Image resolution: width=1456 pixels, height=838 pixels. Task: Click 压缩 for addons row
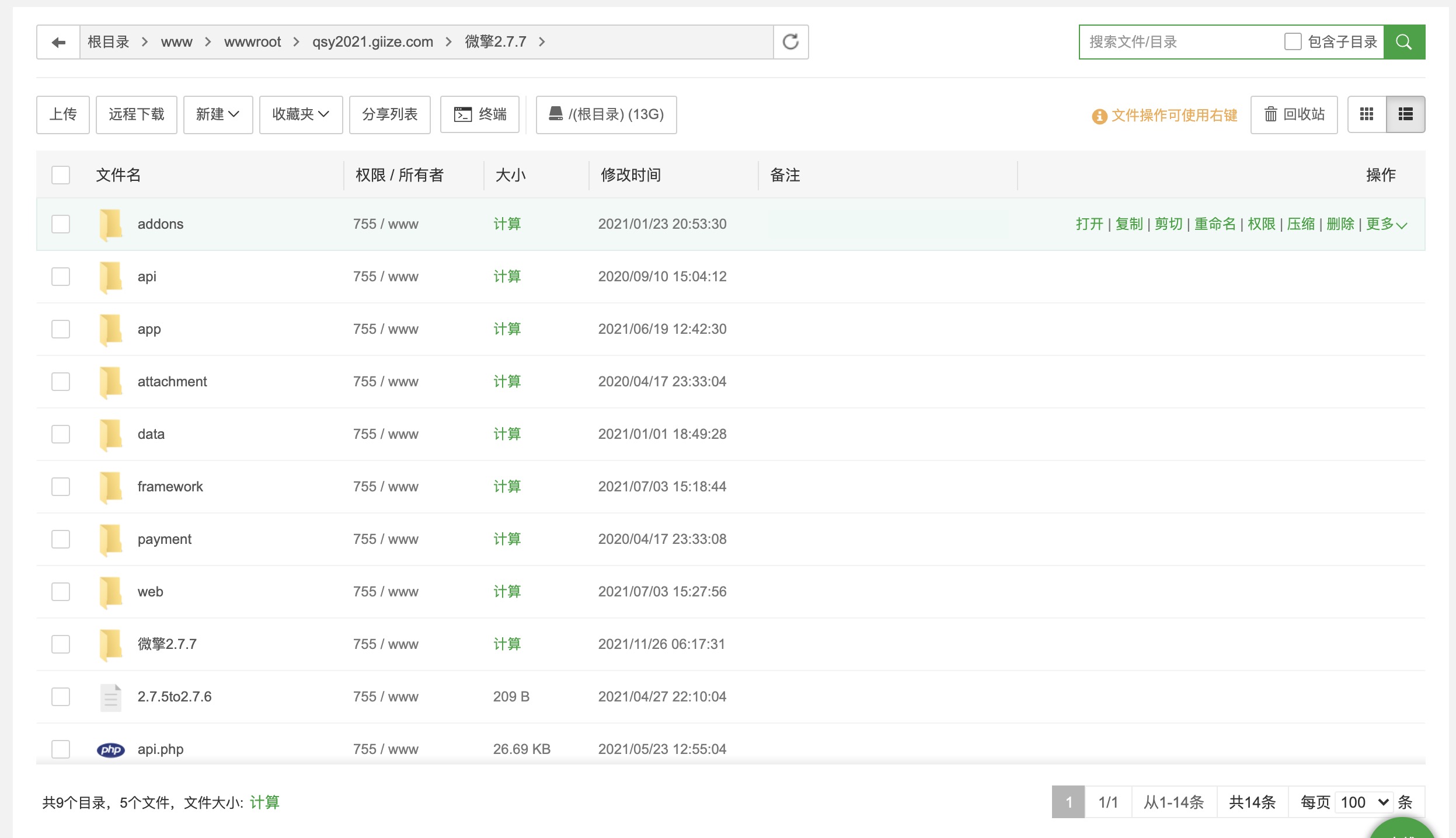(x=1301, y=224)
